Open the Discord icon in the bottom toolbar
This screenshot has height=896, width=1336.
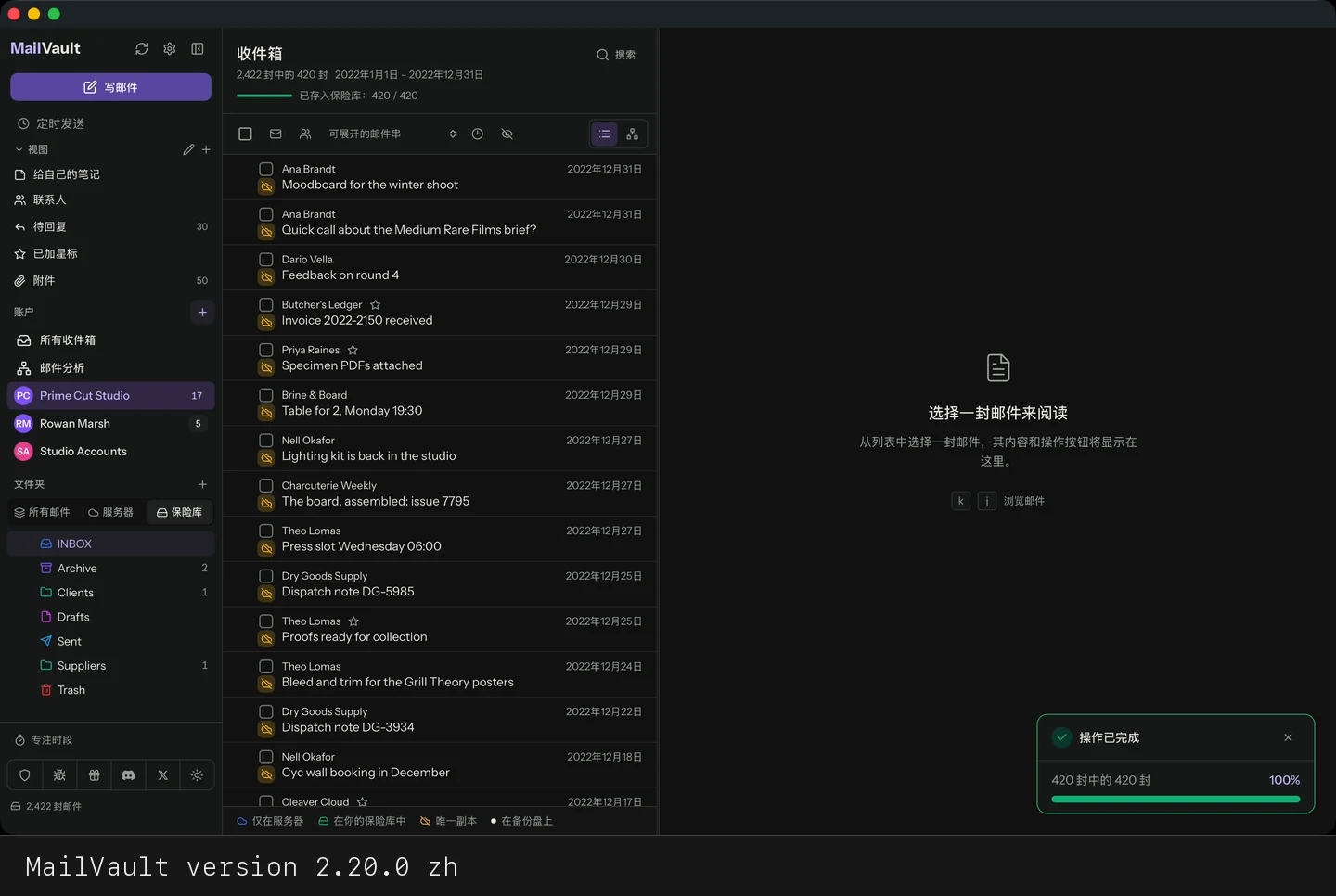point(128,775)
